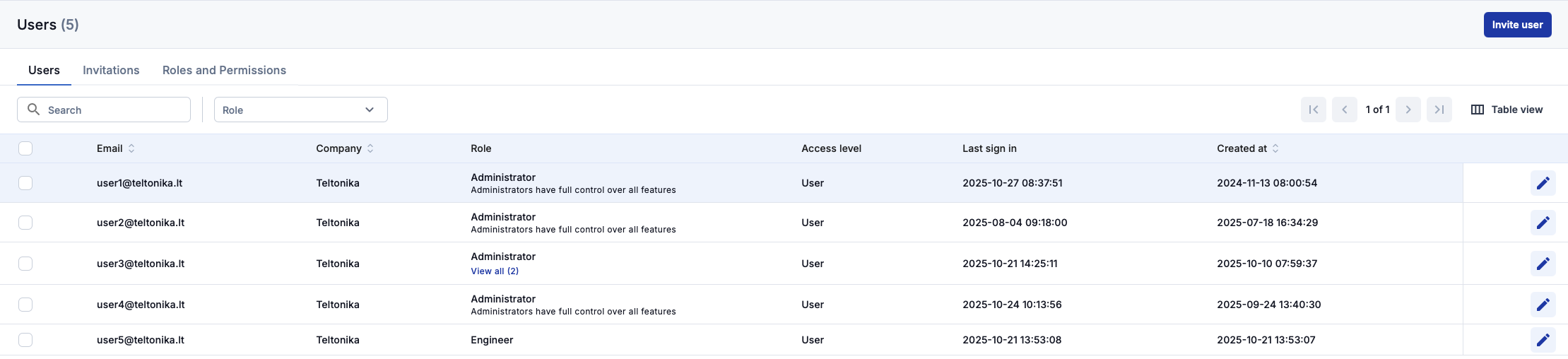Image resolution: width=1568 pixels, height=359 pixels.
Task: Open edit for user3@teltonika.lt
Action: click(x=1543, y=264)
